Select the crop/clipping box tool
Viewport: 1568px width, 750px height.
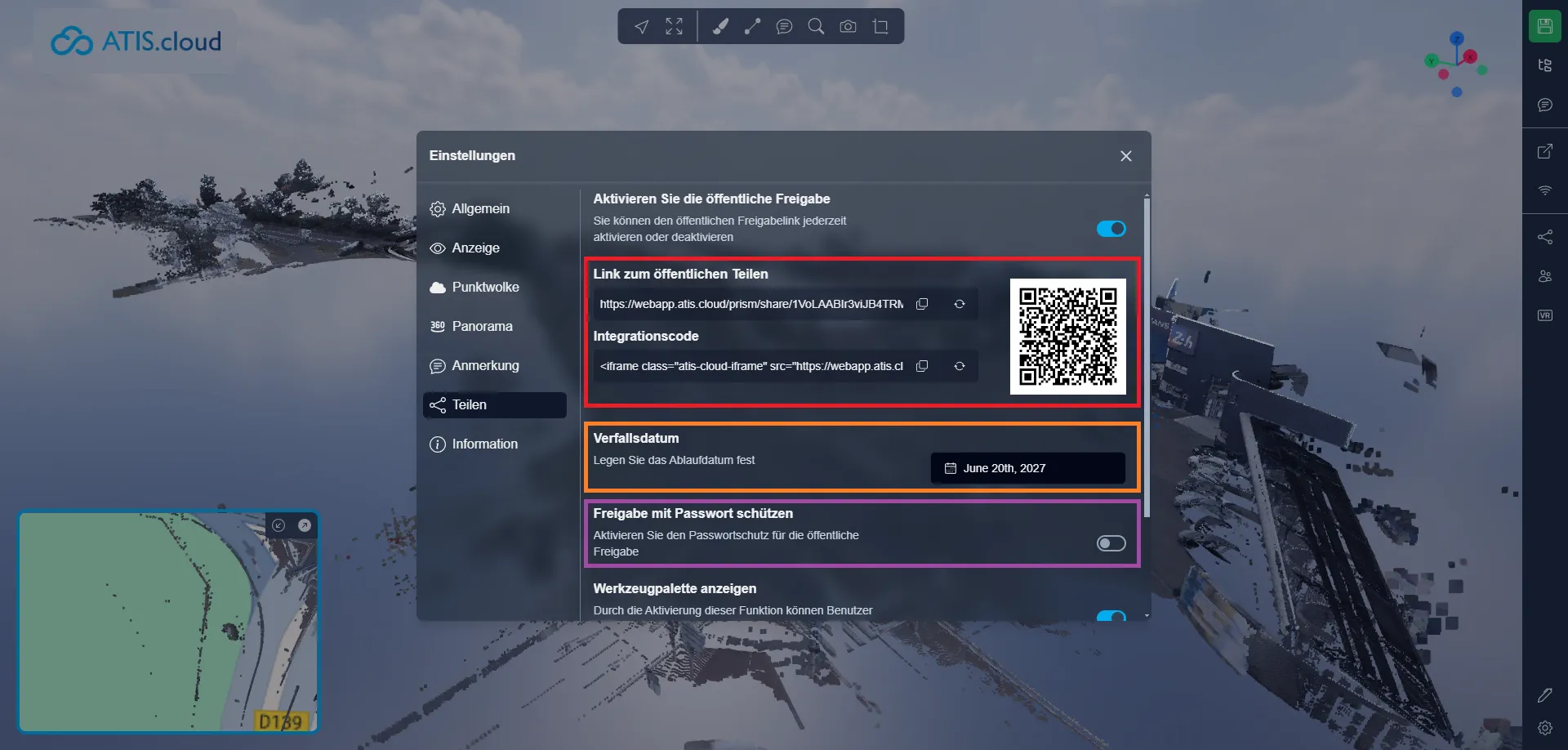tap(880, 27)
